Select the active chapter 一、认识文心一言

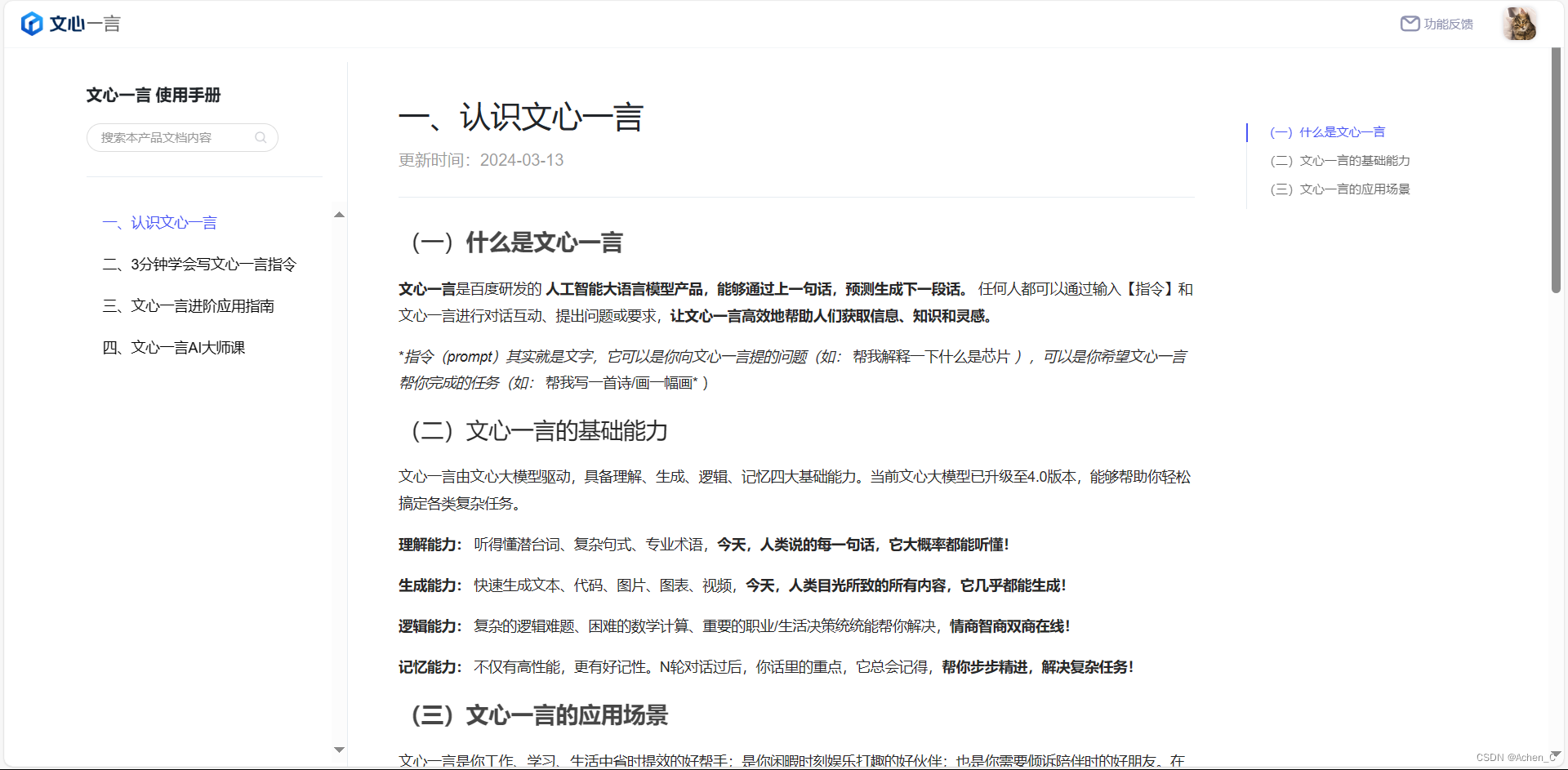(159, 222)
